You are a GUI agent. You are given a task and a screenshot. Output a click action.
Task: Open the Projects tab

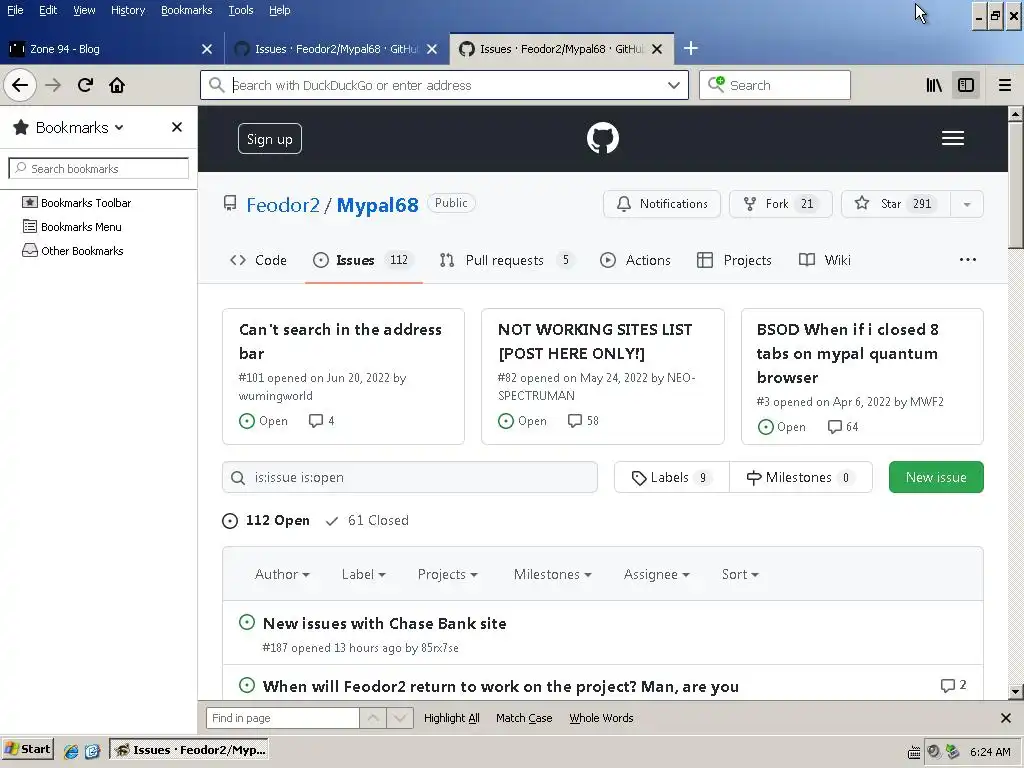click(734, 260)
